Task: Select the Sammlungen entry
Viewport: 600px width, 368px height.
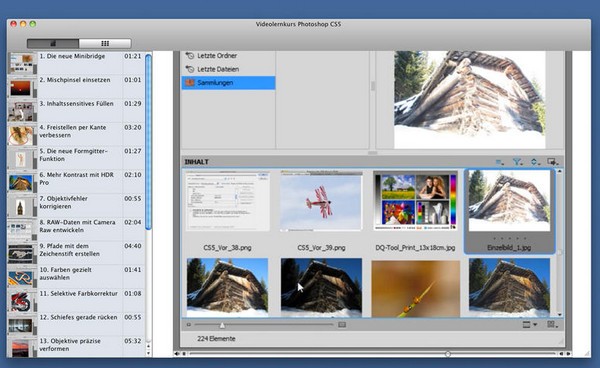Action: [228, 83]
